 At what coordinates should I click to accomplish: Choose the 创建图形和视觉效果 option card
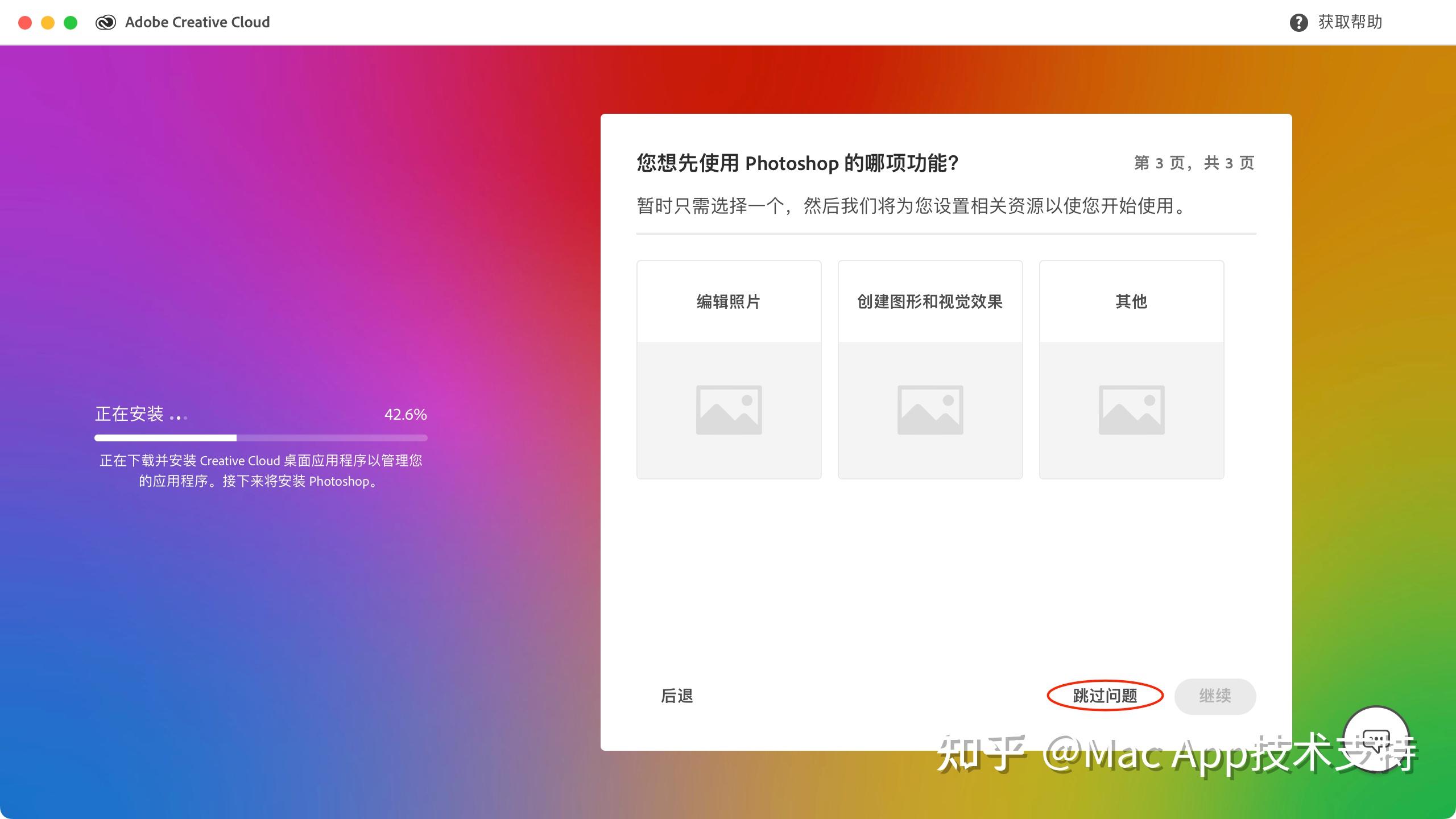(930, 370)
